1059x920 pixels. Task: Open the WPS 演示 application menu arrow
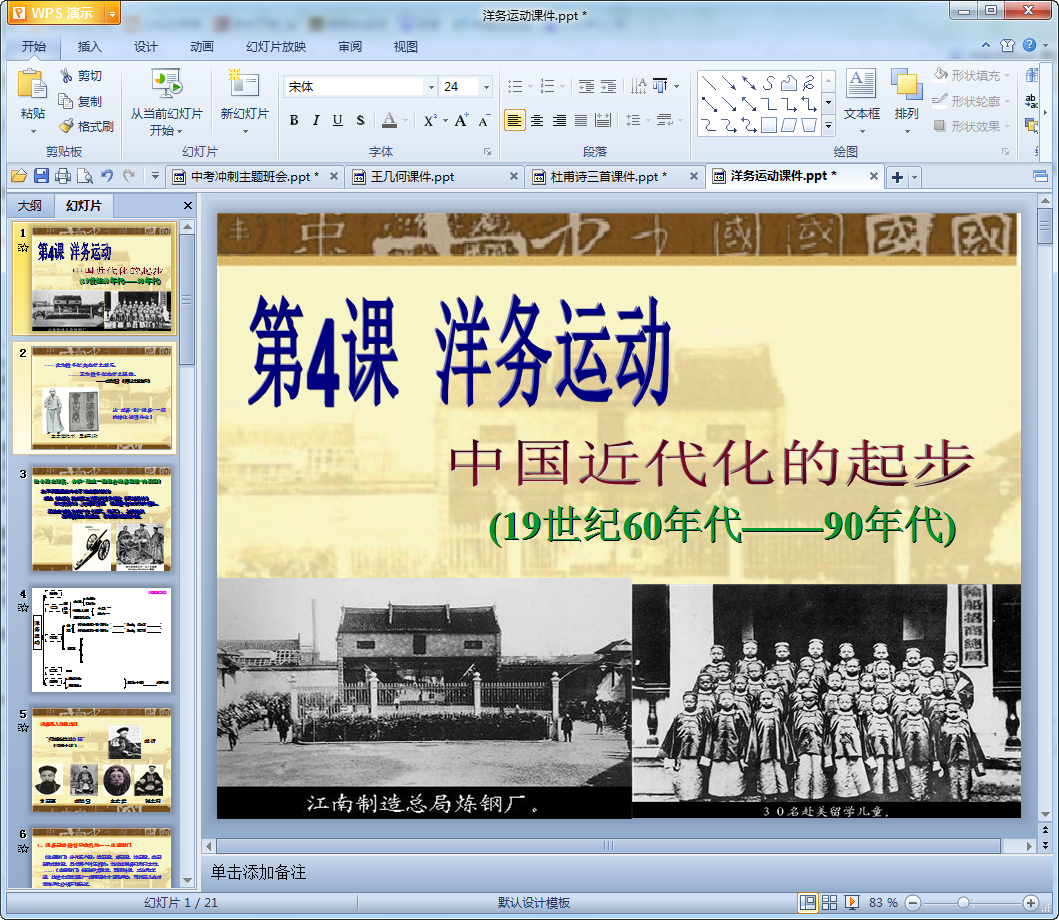[112, 13]
